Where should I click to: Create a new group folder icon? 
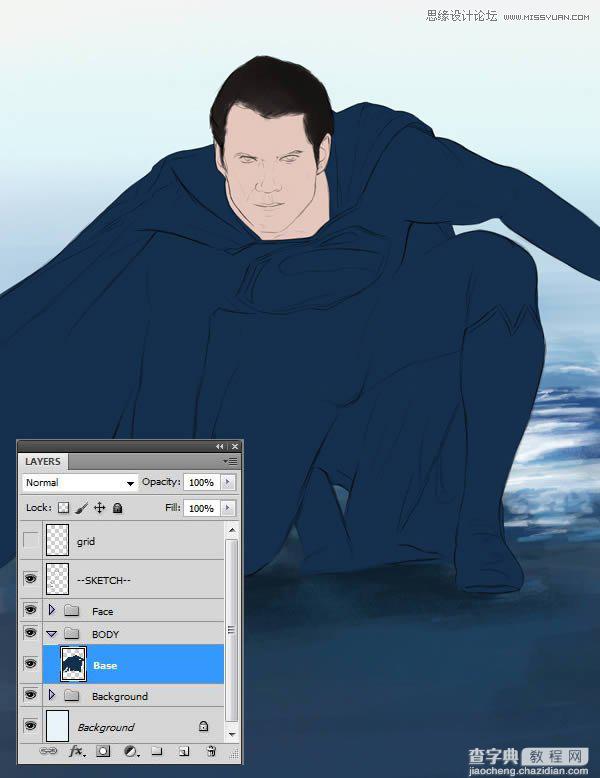[x=157, y=751]
